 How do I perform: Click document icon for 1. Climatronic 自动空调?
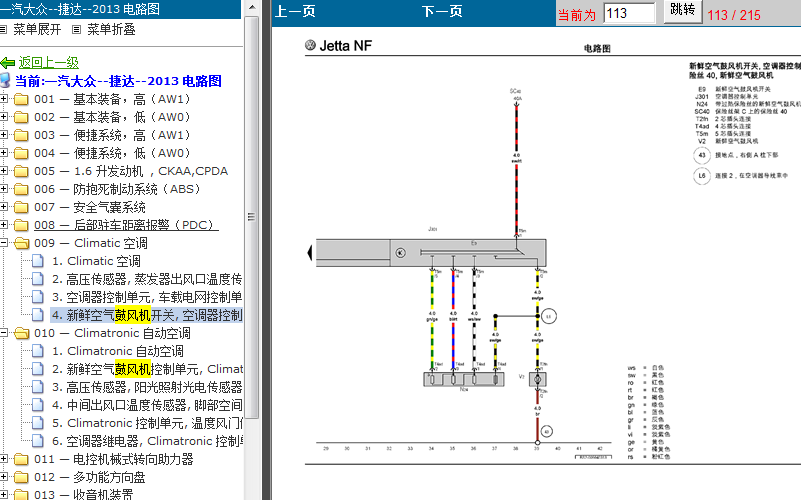[38, 351]
